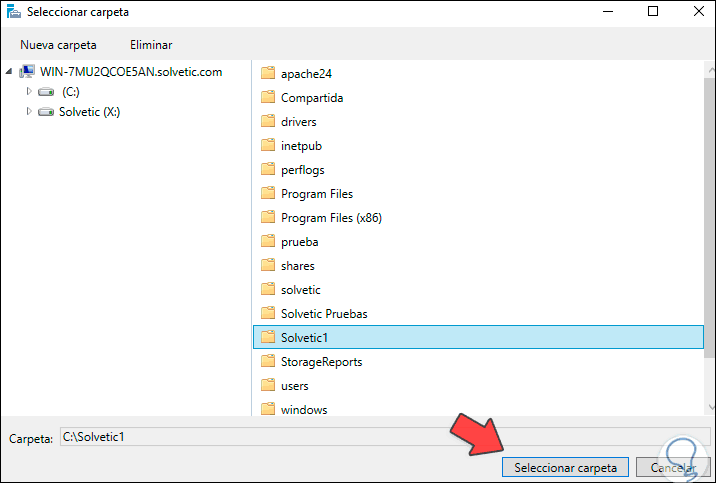Screen dimensions: 716x483
Task: Click the server computer icon in tree
Action: click(x=27, y=71)
